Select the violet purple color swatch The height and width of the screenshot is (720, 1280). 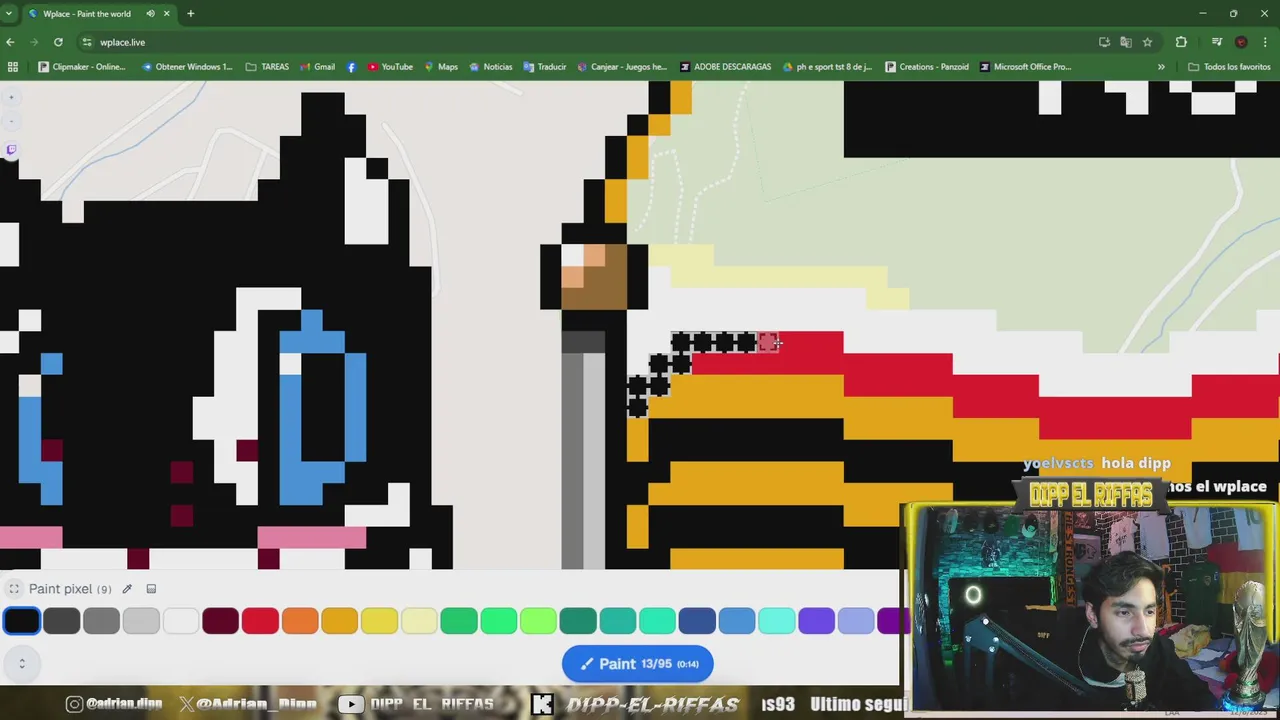[x=816, y=621]
